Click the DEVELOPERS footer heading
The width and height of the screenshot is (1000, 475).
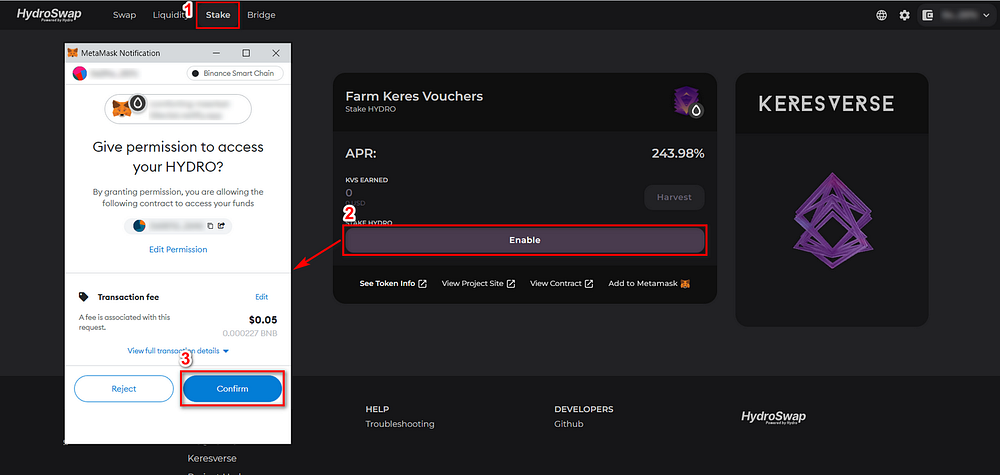pos(584,409)
